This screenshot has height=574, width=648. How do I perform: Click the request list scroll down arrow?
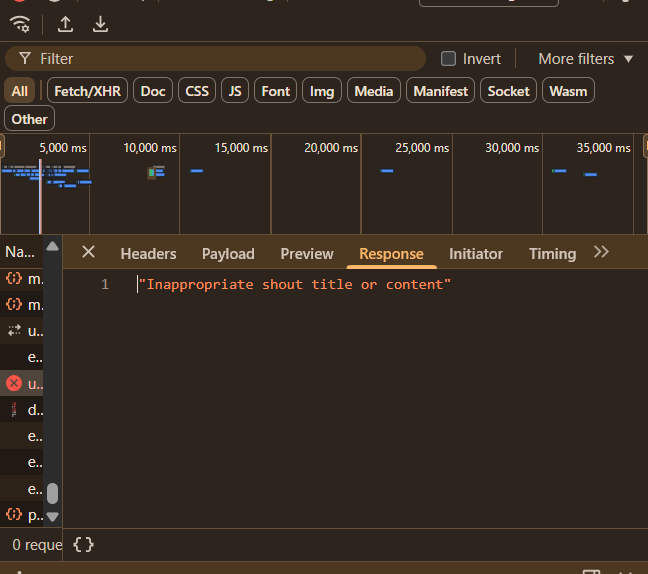[x=53, y=517]
